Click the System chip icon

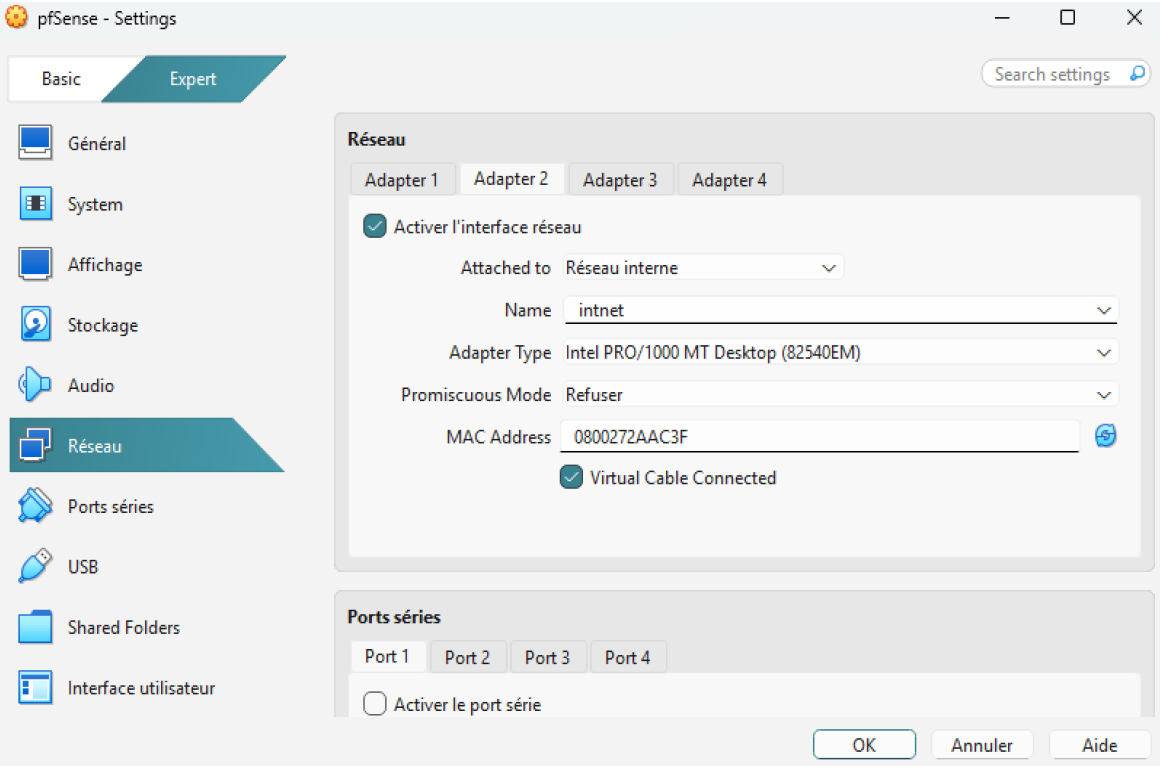35,203
